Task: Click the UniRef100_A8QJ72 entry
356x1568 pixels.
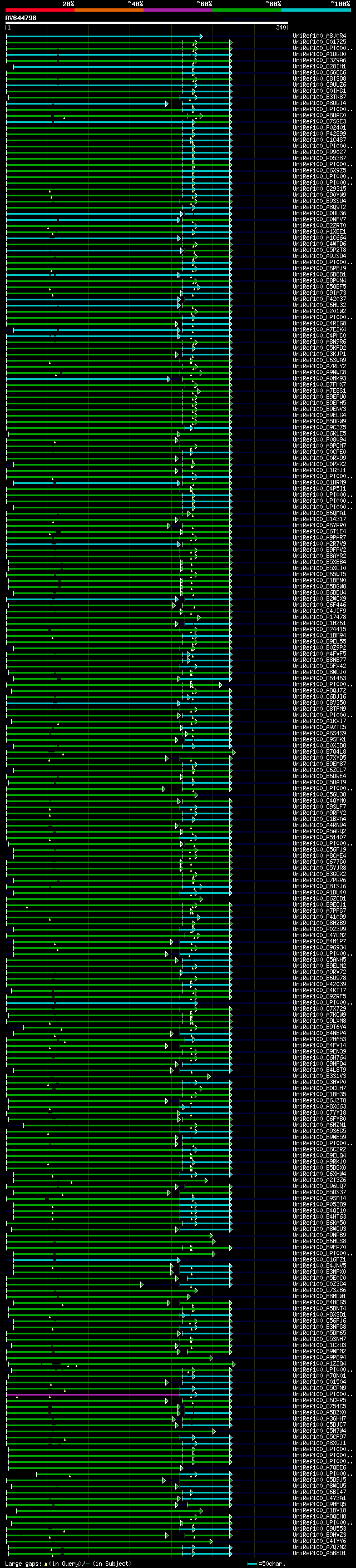Action: [x=319, y=690]
